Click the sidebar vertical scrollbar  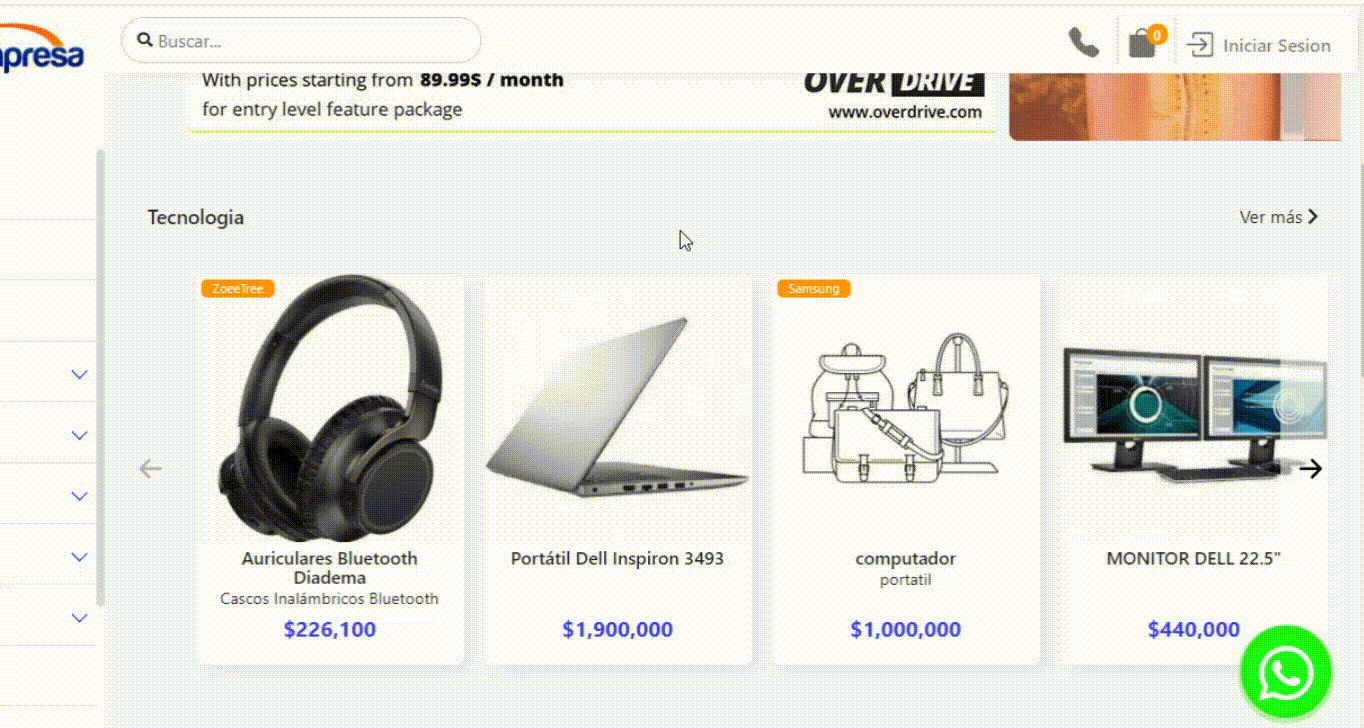pyautogui.click(x=100, y=378)
